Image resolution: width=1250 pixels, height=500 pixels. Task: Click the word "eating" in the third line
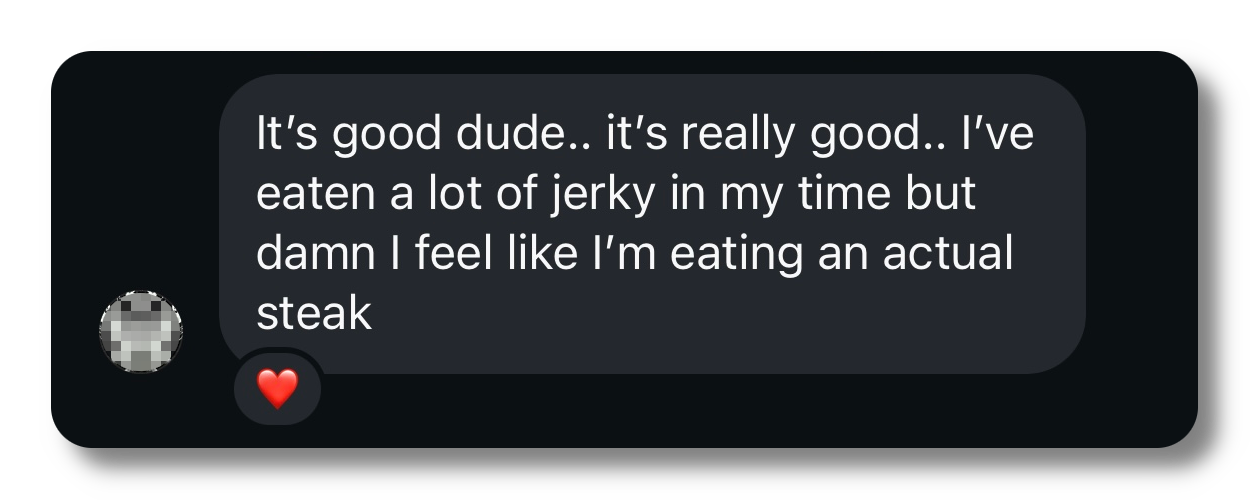pyautogui.click(x=735, y=254)
